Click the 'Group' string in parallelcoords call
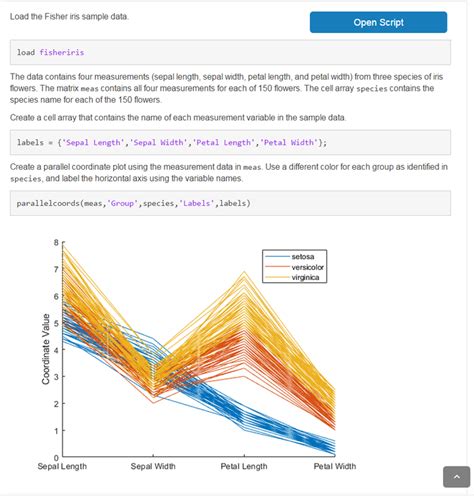474x496 pixels. pyautogui.click(x=122, y=203)
